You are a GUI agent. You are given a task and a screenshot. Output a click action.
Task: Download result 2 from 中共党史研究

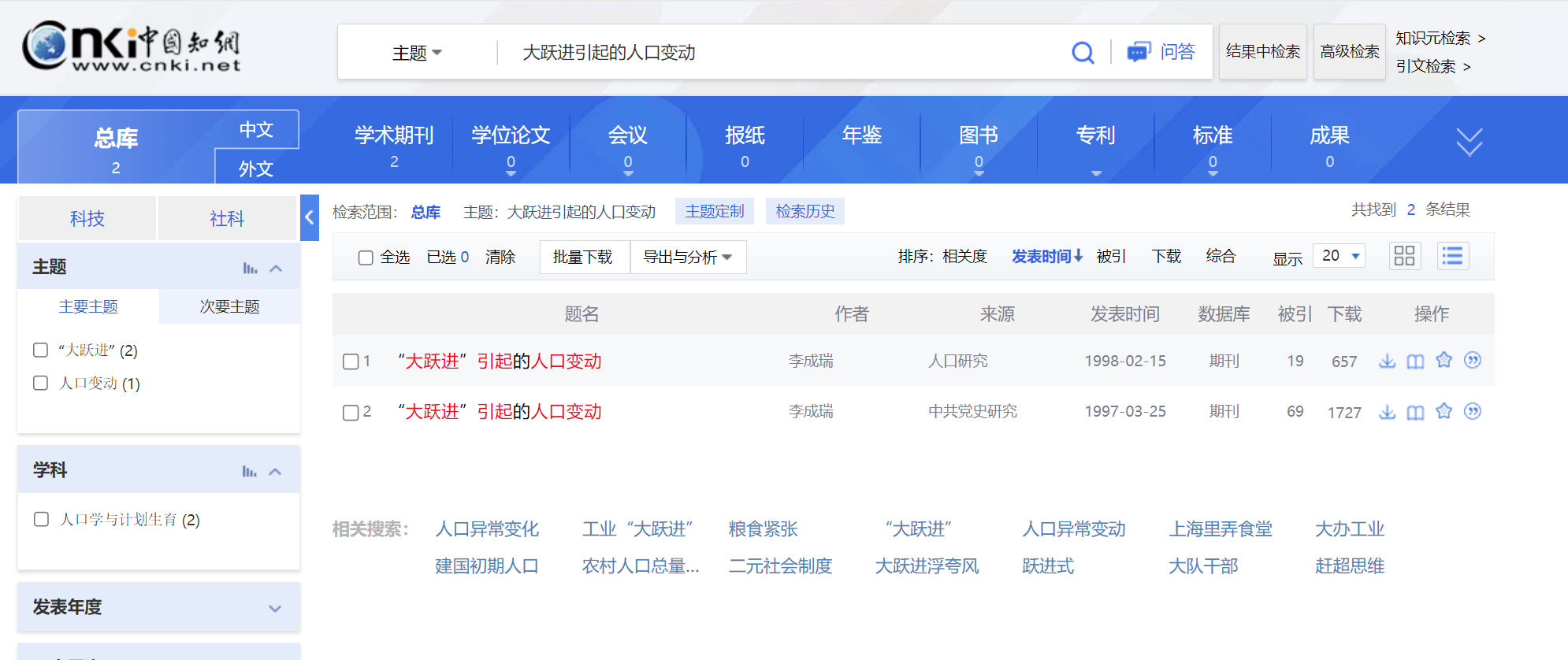tap(1387, 412)
